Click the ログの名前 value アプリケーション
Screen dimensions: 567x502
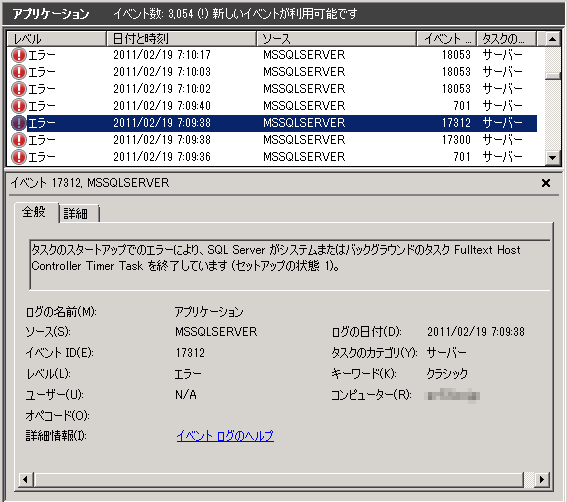coord(209,312)
